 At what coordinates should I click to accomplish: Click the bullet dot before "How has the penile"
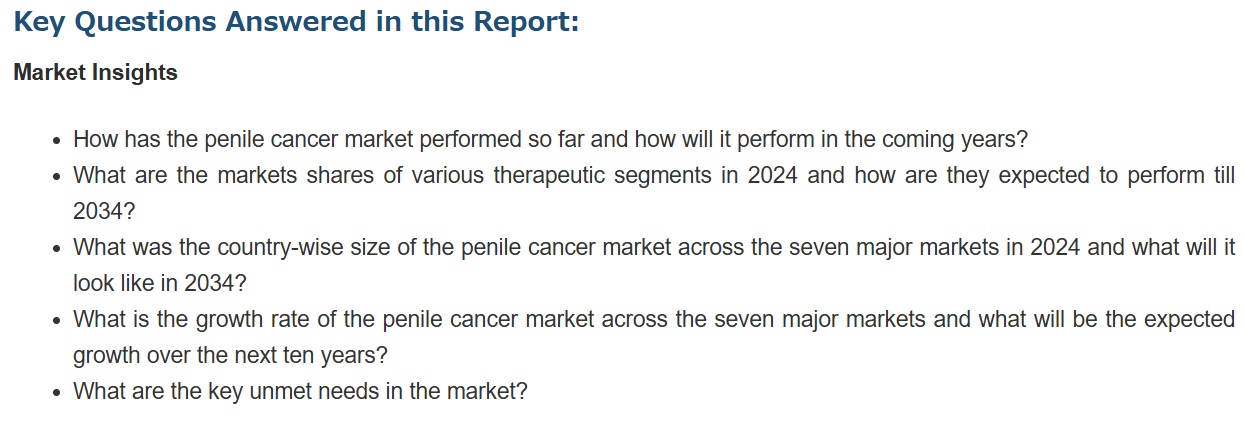(x=58, y=140)
